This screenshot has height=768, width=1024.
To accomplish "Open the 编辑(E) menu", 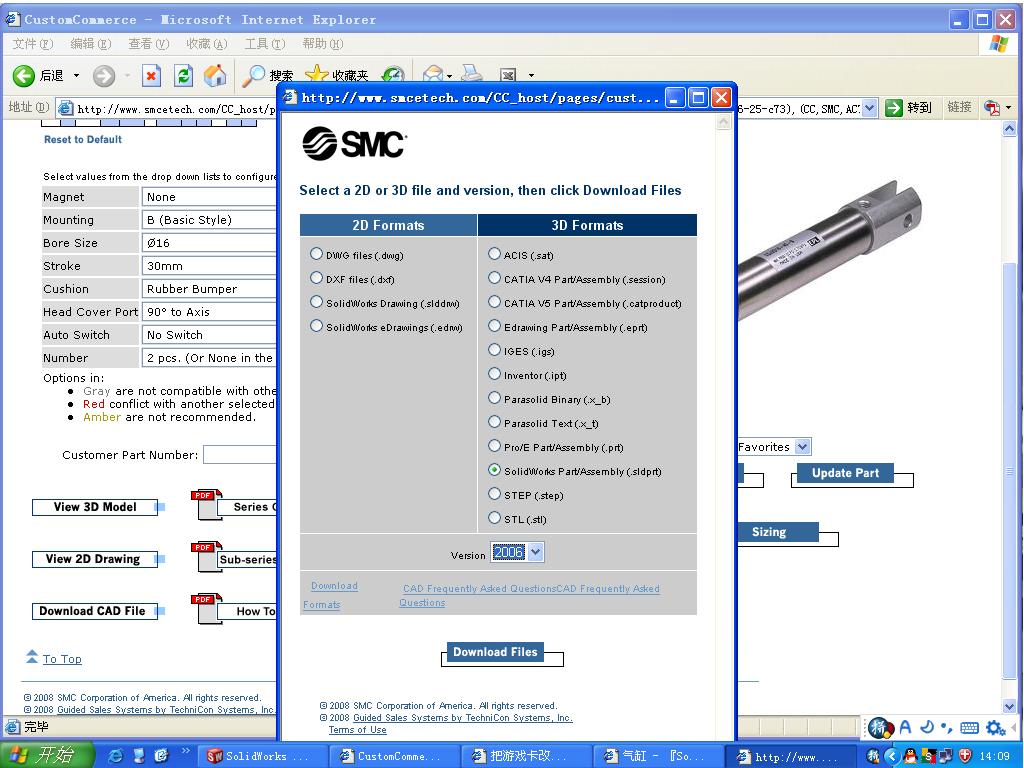I will pos(91,44).
